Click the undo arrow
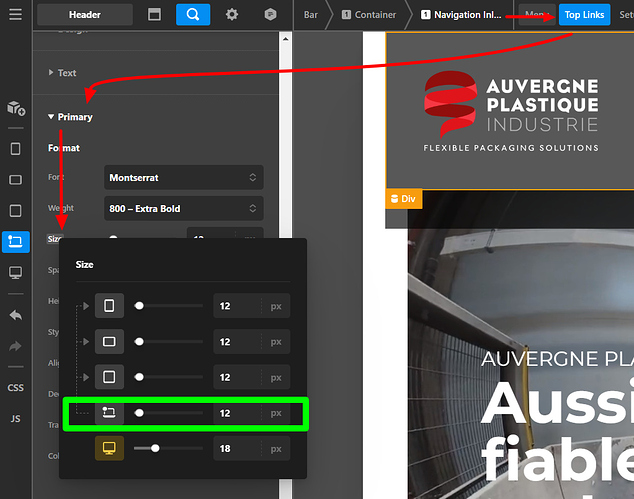 pos(15,315)
